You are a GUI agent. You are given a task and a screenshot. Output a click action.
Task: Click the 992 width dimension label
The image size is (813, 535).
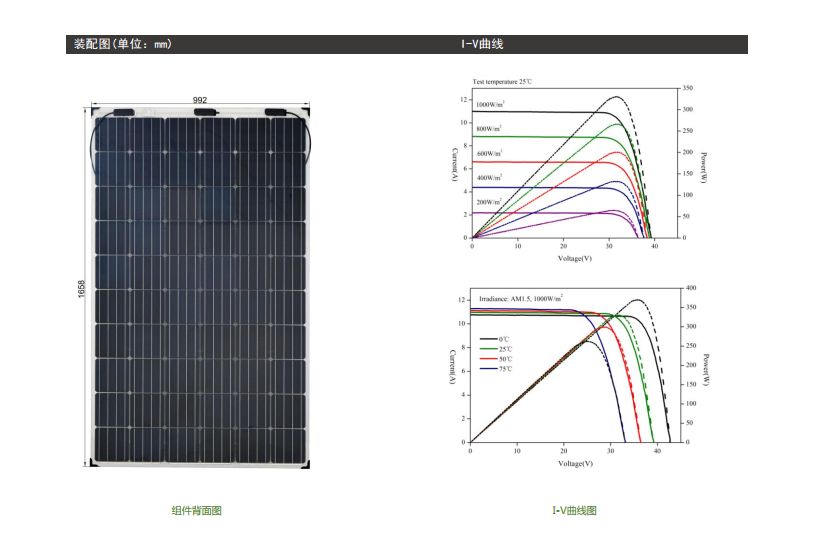tap(200, 100)
